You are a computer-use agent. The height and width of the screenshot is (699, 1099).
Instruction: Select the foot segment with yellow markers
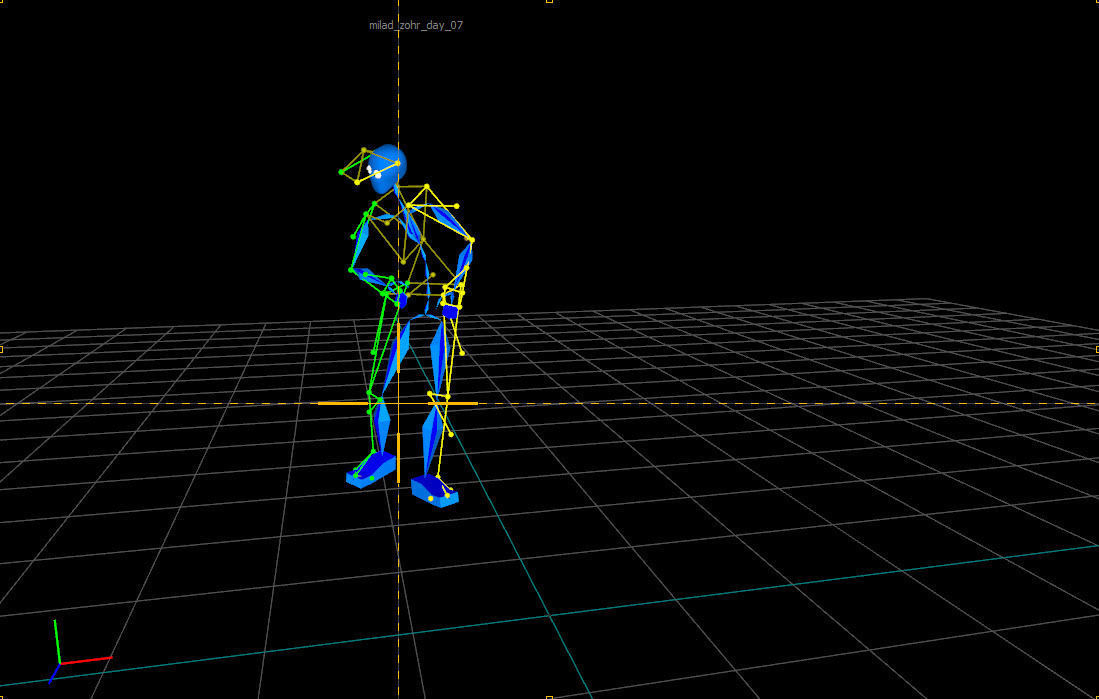435,490
